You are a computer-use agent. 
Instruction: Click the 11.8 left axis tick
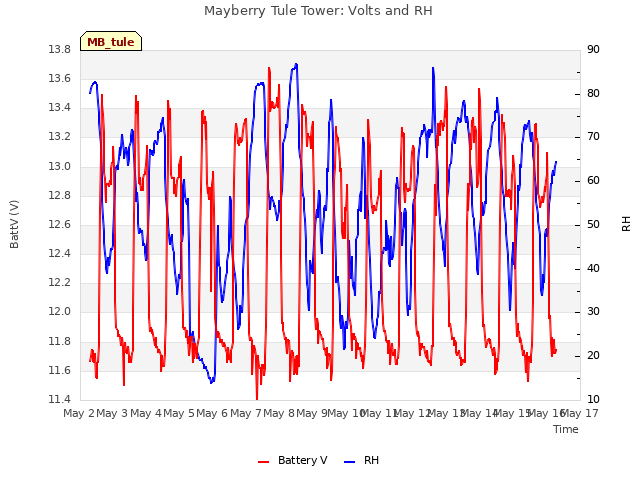59,341
